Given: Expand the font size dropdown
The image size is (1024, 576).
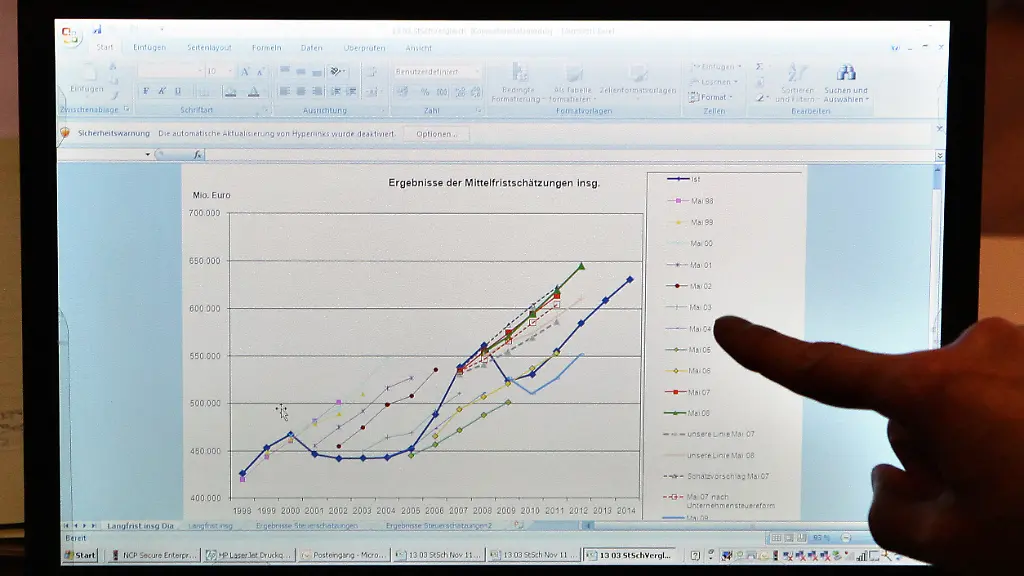Looking at the screenshot, I should [x=229, y=72].
